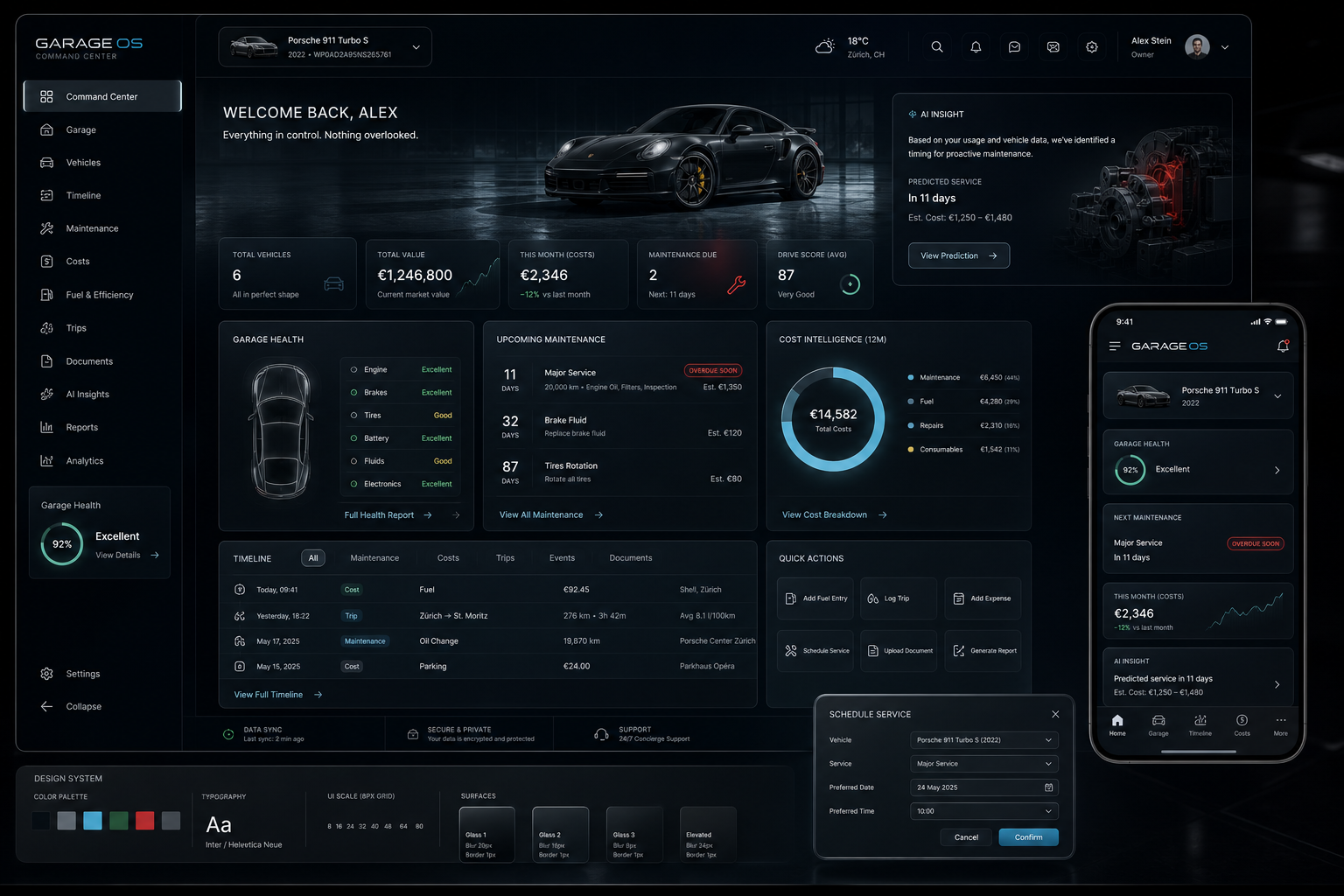Switch Timeline to the Maintenance tab
The height and width of the screenshot is (896, 1344).
374,558
